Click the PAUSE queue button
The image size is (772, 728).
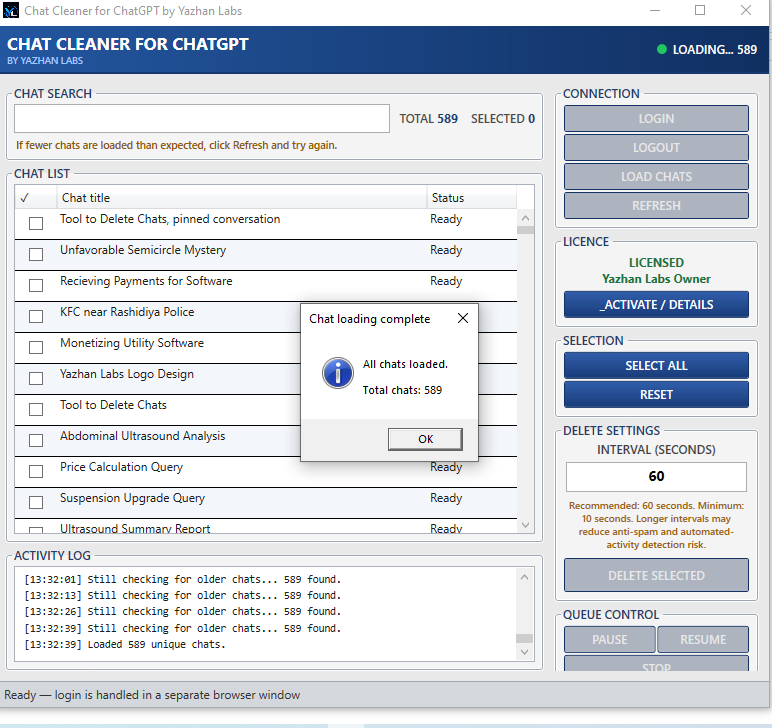[x=610, y=639]
